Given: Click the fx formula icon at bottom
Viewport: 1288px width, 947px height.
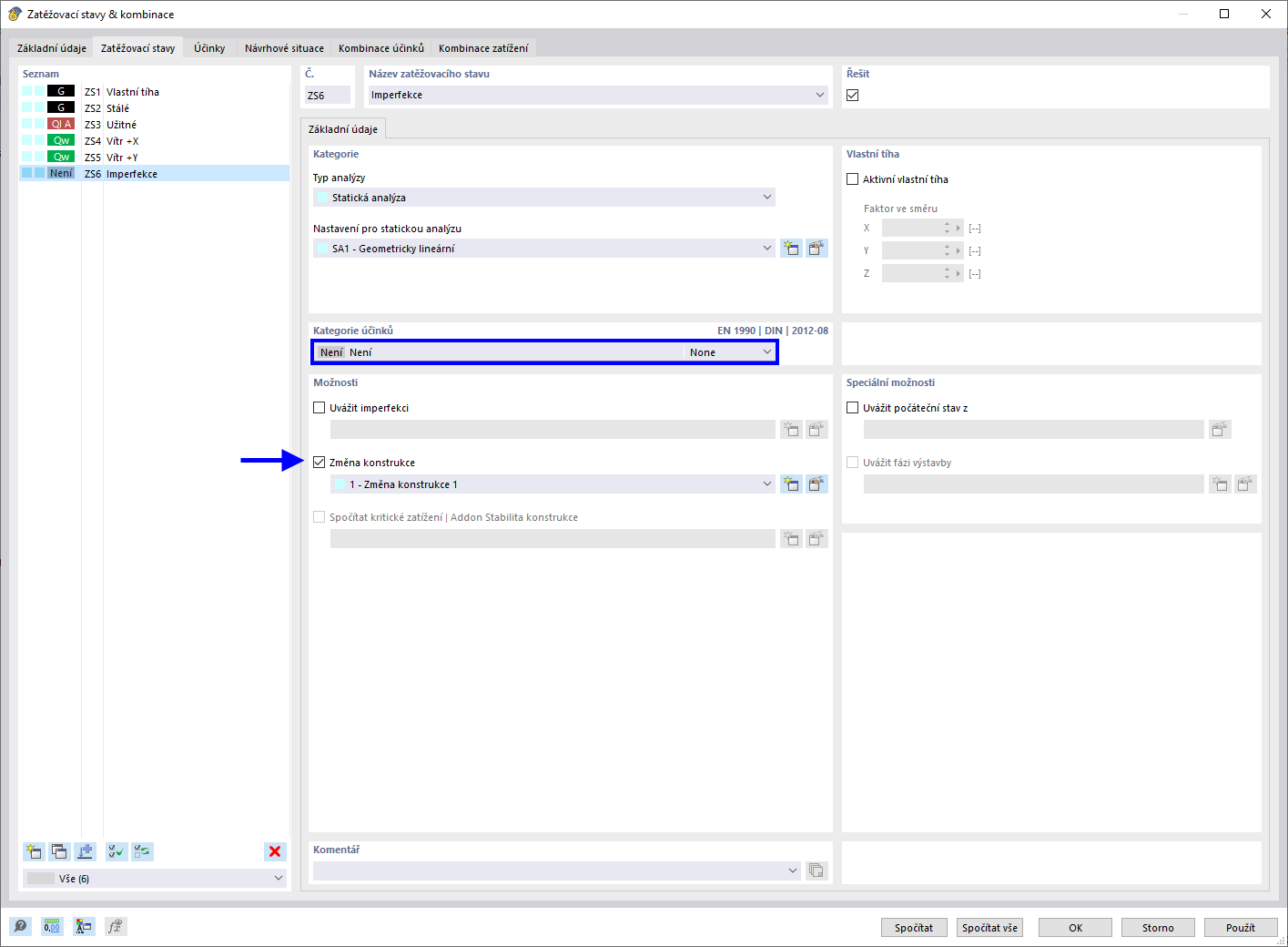Looking at the screenshot, I should [x=116, y=927].
